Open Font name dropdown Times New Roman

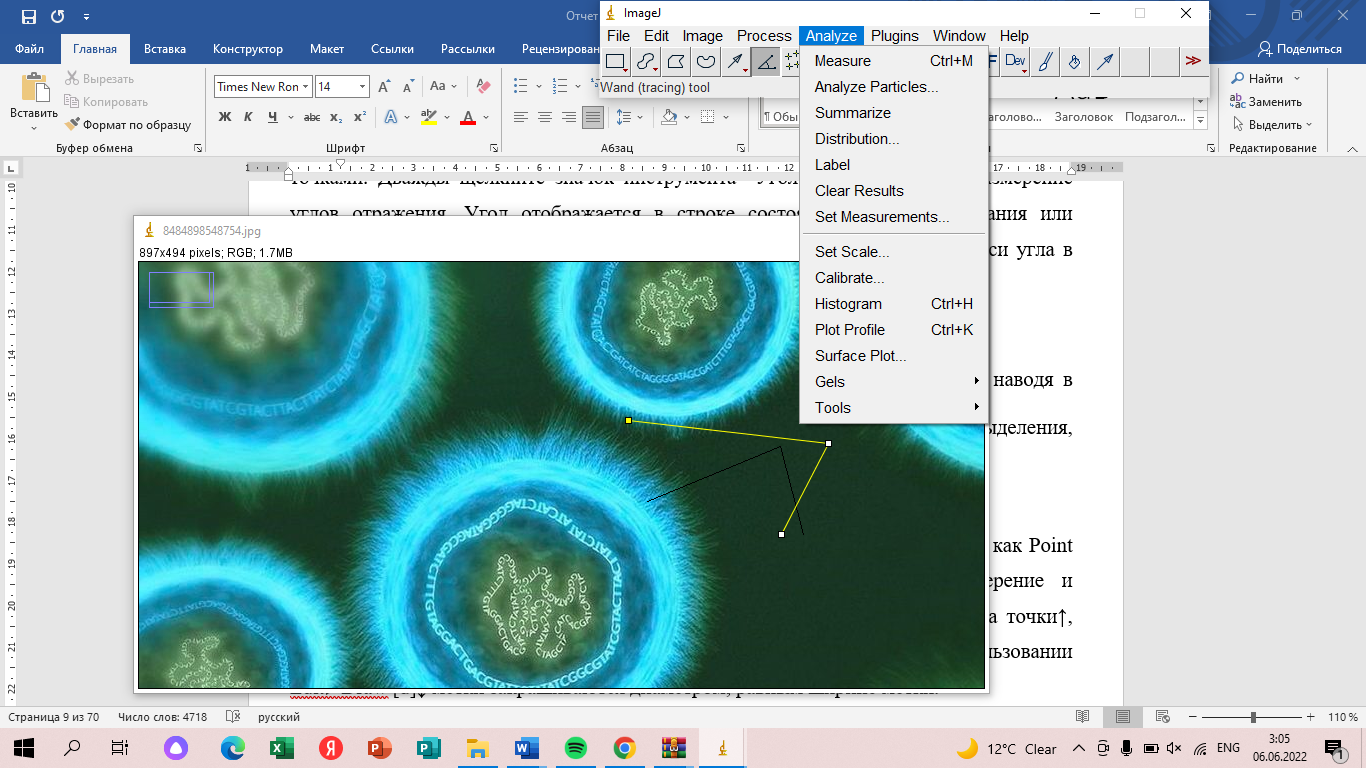(x=306, y=87)
